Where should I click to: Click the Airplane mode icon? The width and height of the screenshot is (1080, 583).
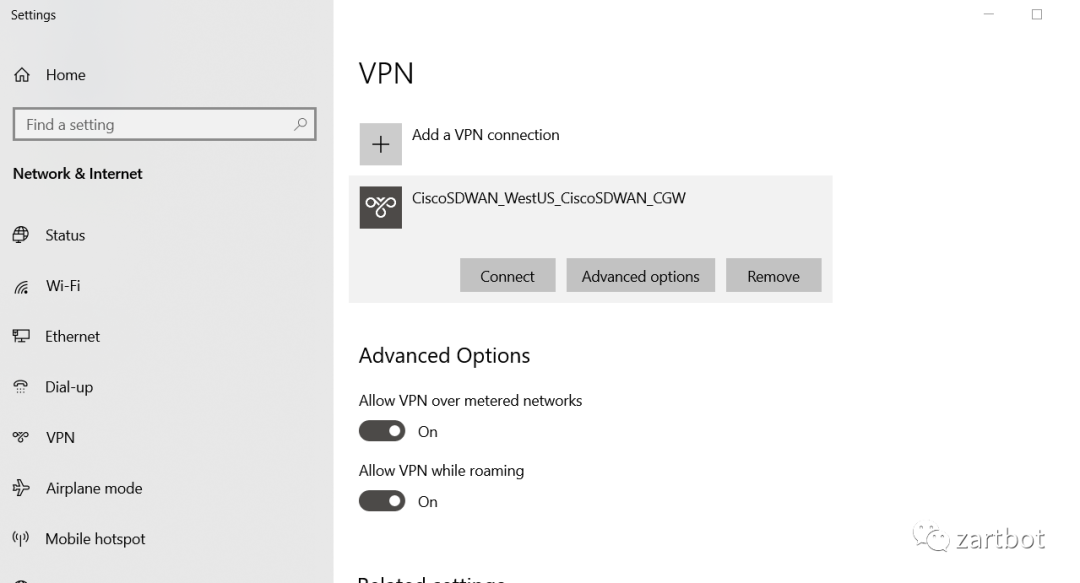pos(21,488)
